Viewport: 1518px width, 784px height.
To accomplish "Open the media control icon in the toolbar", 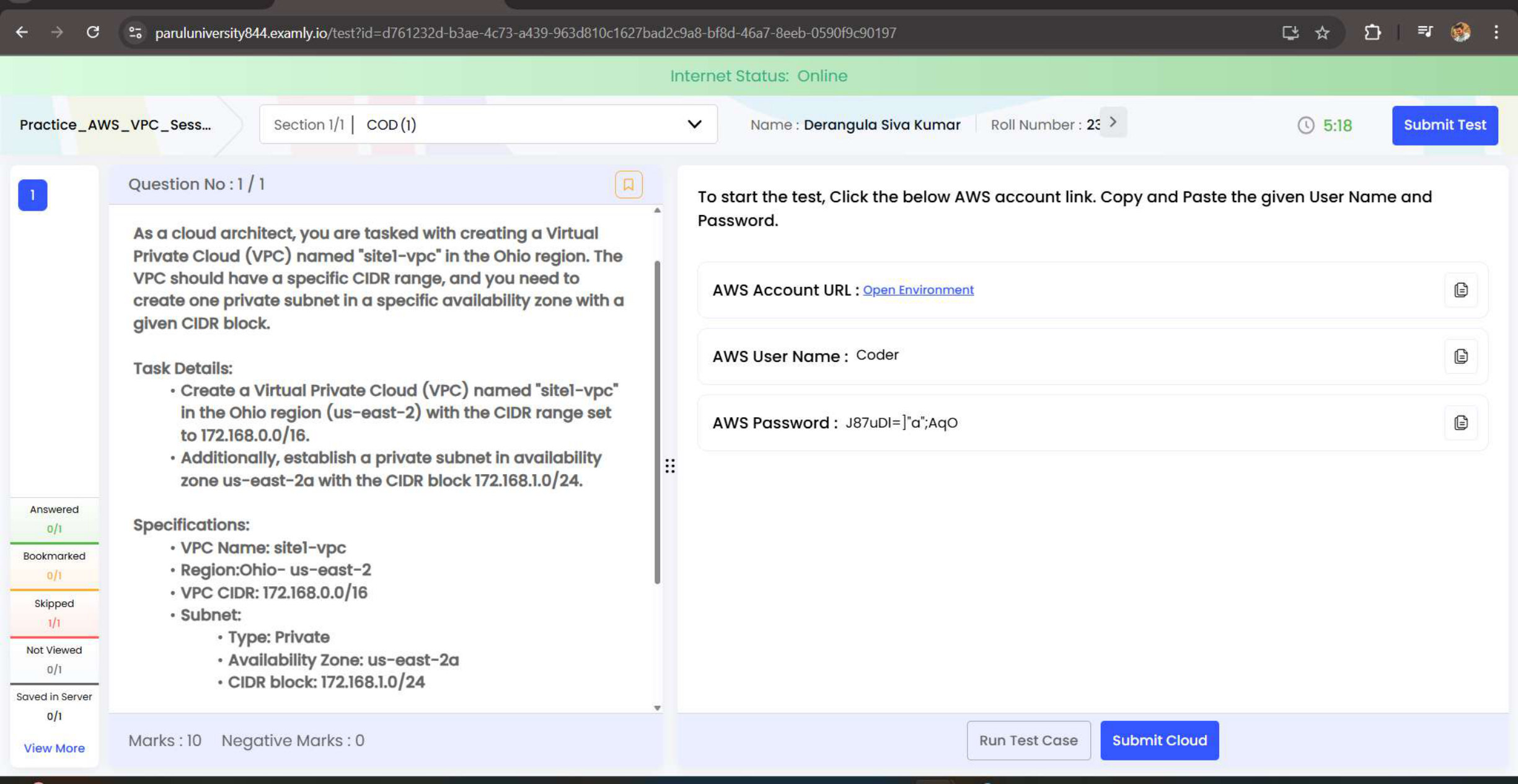I will tap(1424, 32).
